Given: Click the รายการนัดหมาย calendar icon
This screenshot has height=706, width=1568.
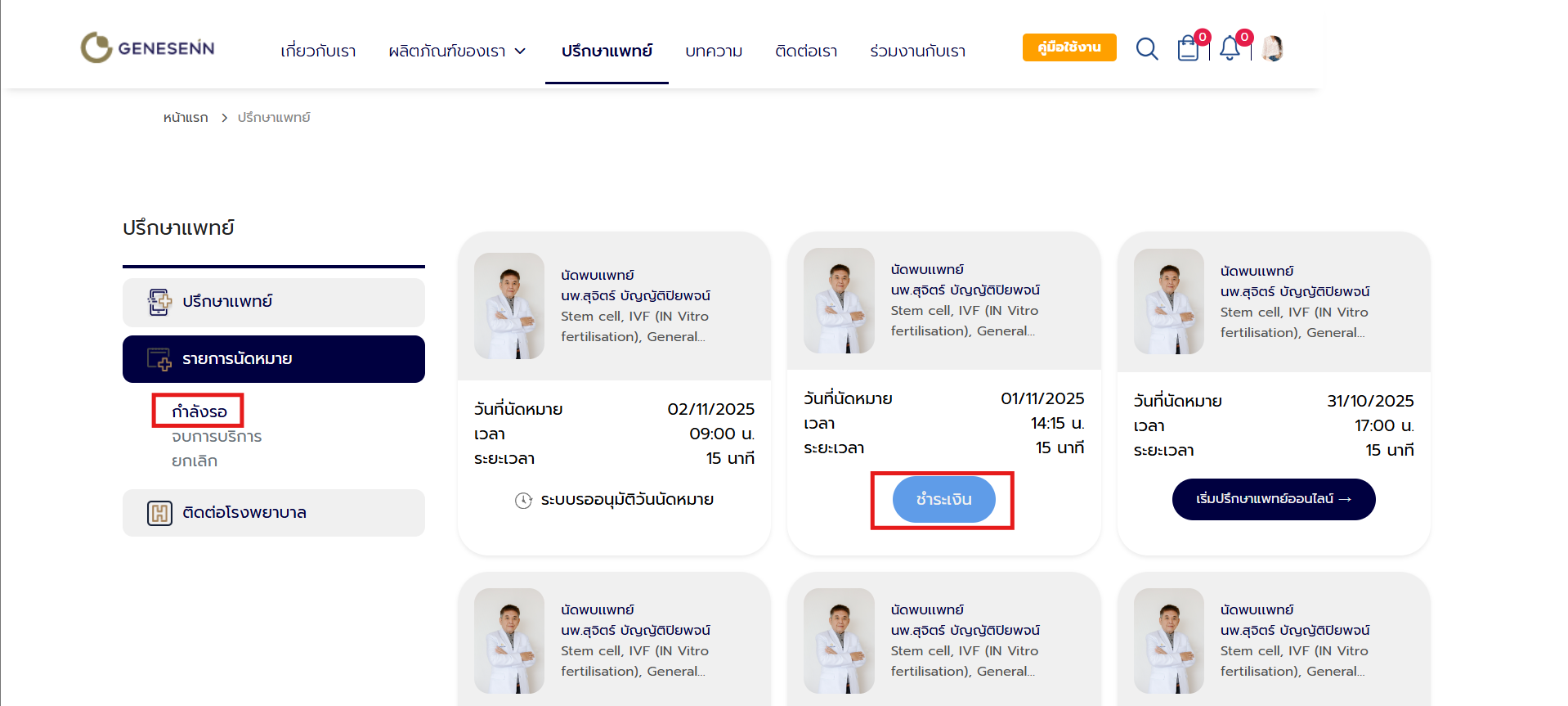Looking at the screenshot, I should [x=159, y=359].
